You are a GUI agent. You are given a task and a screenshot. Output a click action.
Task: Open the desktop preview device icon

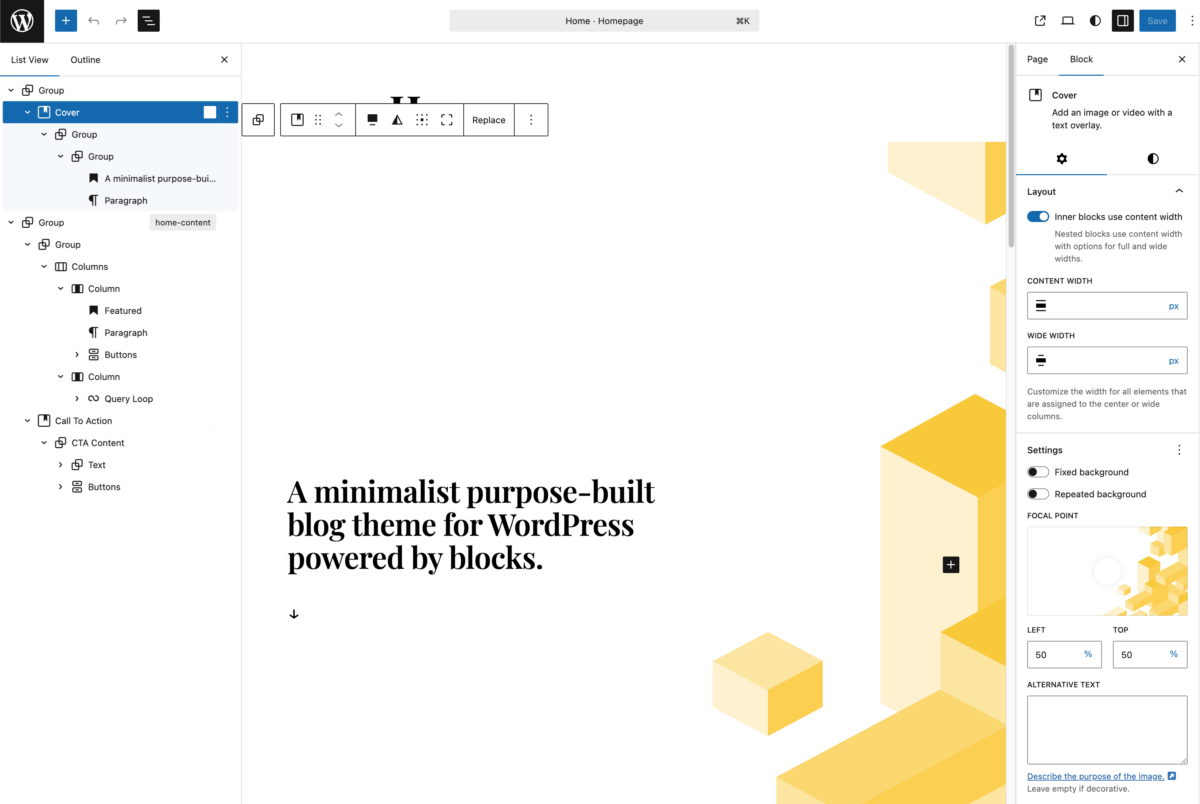pyautogui.click(x=1067, y=20)
